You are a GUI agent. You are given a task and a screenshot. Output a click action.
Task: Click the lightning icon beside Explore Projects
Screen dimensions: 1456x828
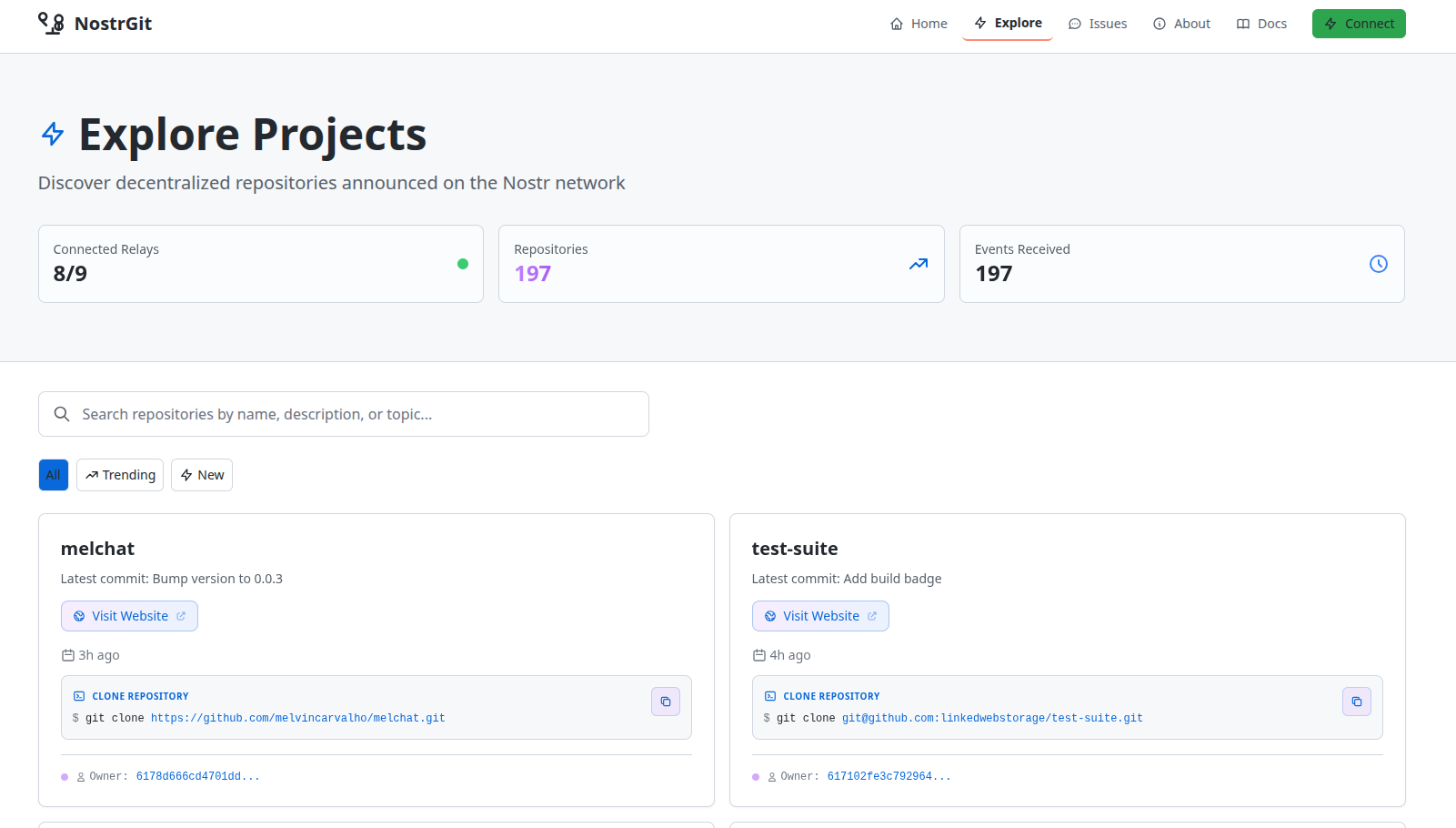pyautogui.click(x=53, y=135)
